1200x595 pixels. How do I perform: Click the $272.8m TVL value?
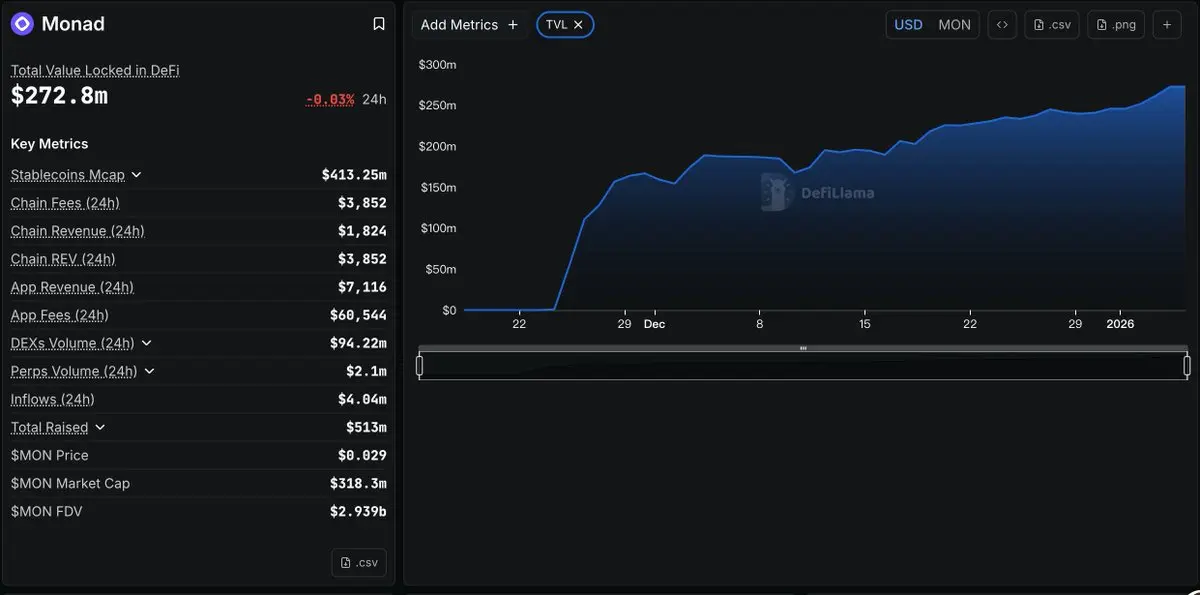click(59, 96)
